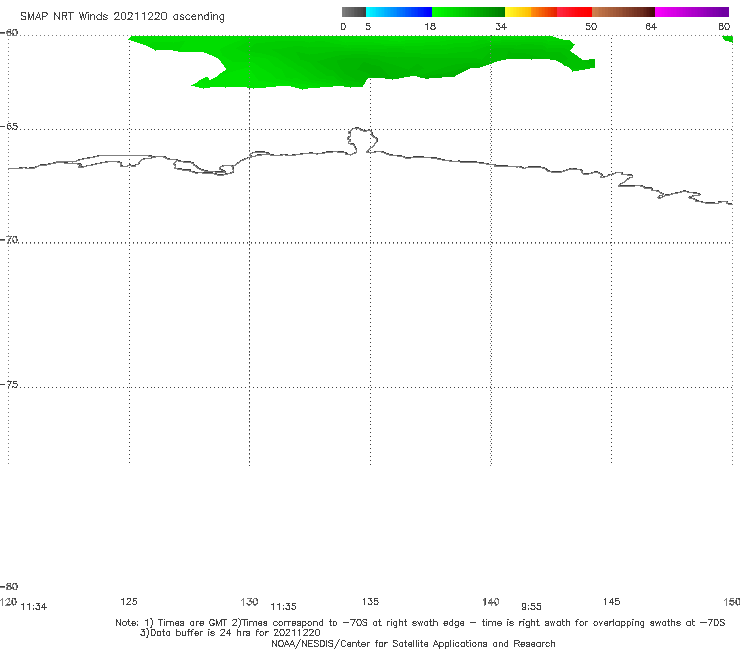Click the color bar label '50'
Viewport: 740px width, 650px height.
point(591,26)
